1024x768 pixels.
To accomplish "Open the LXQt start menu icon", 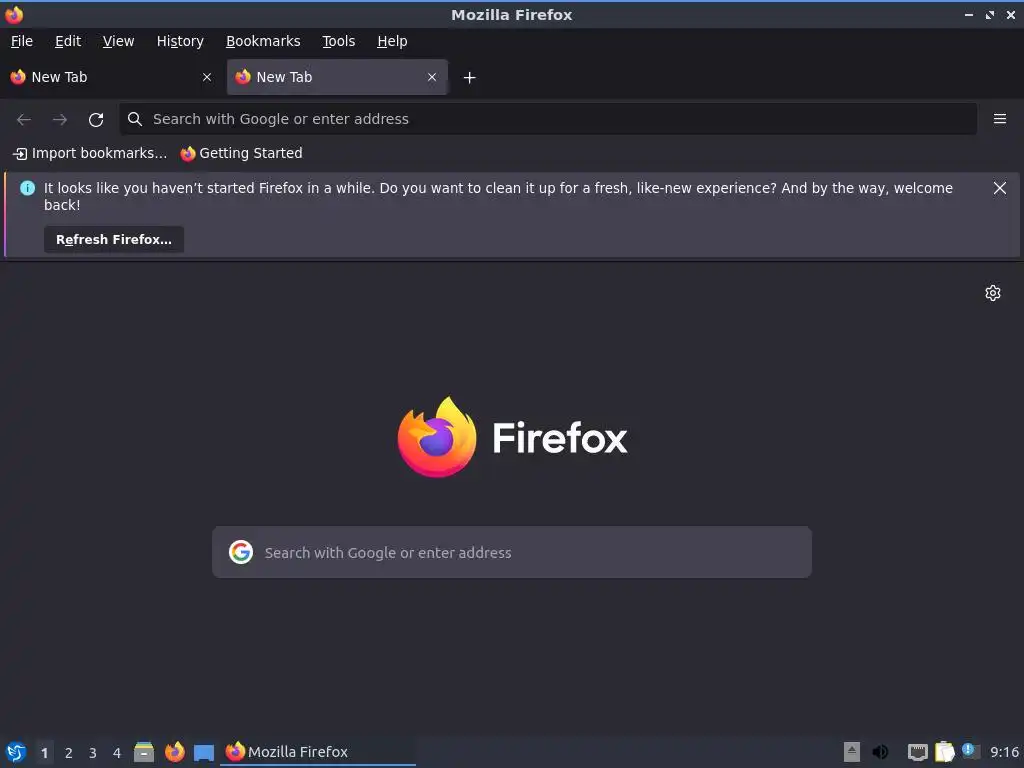I will point(15,752).
